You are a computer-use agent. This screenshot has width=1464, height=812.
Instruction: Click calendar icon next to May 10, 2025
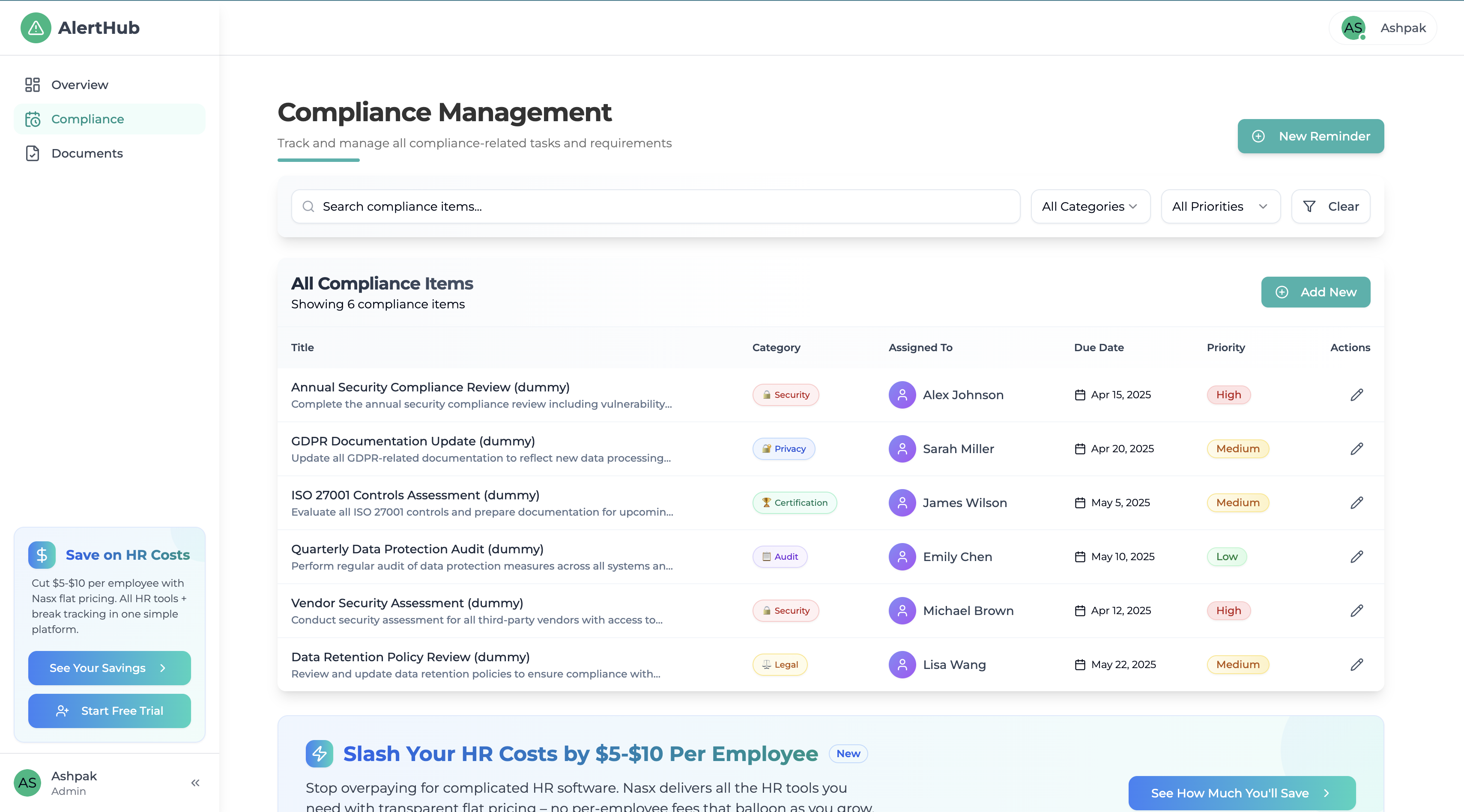tap(1080, 557)
